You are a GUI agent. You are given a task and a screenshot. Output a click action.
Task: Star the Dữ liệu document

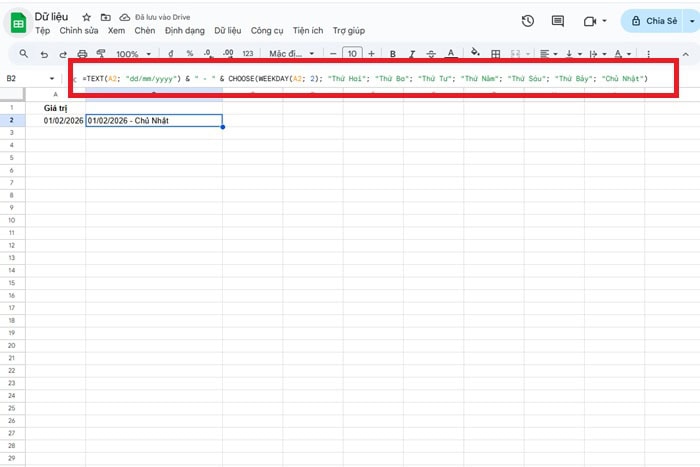[87, 18]
